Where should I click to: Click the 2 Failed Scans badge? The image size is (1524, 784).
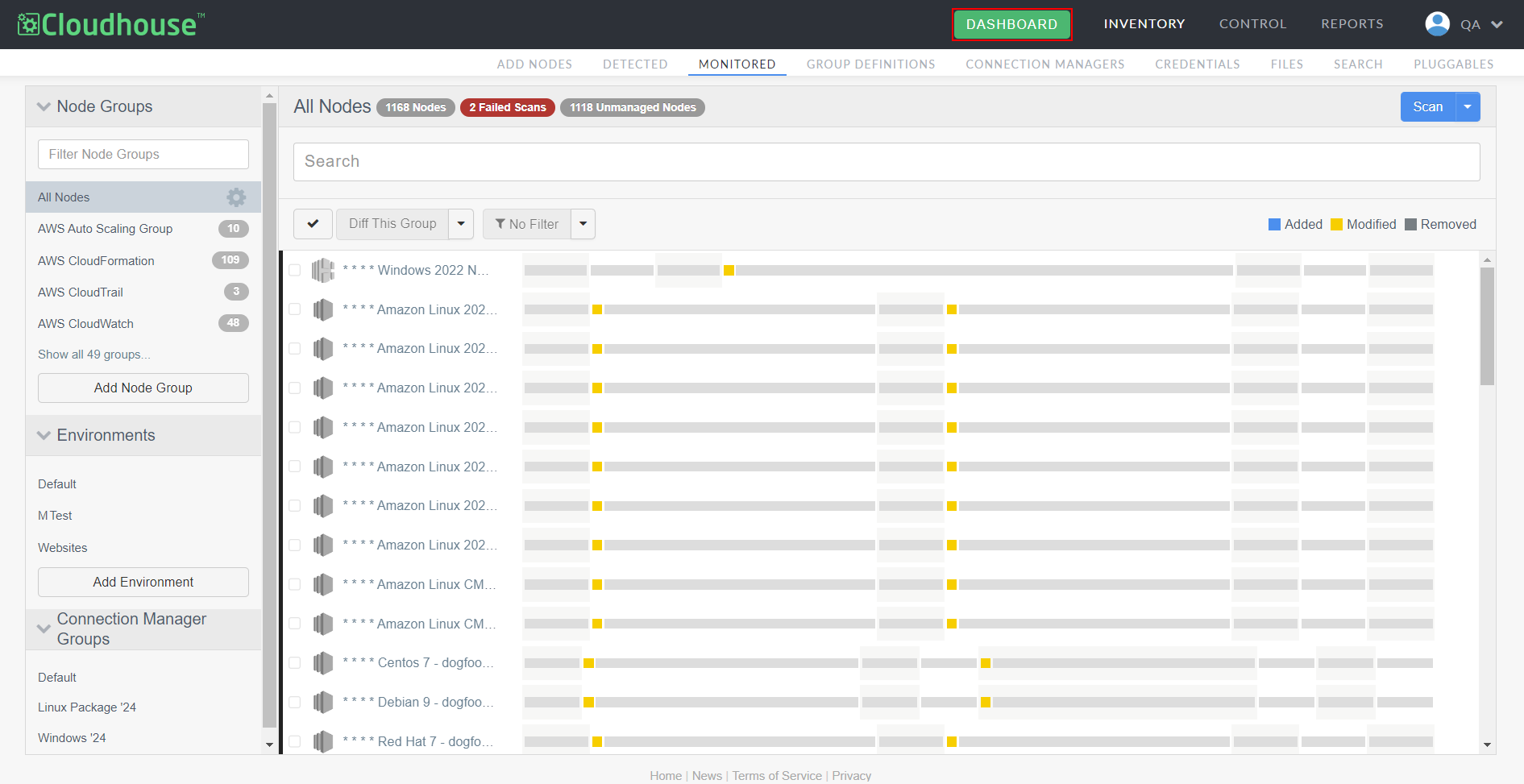tap(508, 108)
